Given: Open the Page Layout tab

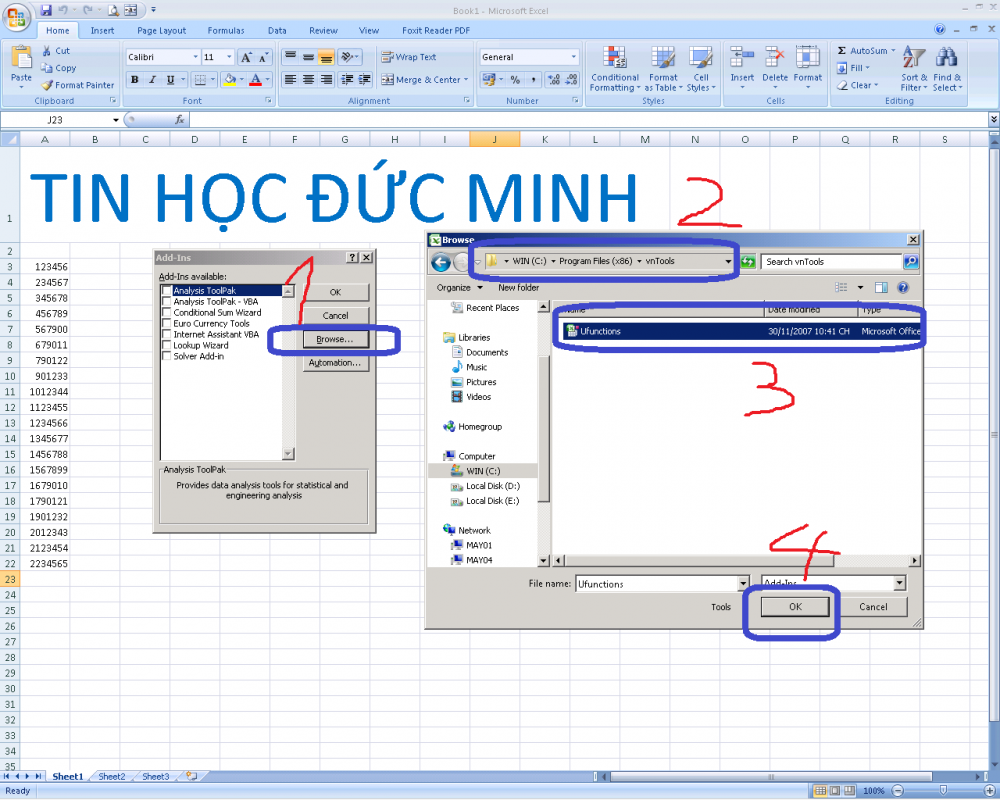Looking at the screenshot, I should [161, 31].
